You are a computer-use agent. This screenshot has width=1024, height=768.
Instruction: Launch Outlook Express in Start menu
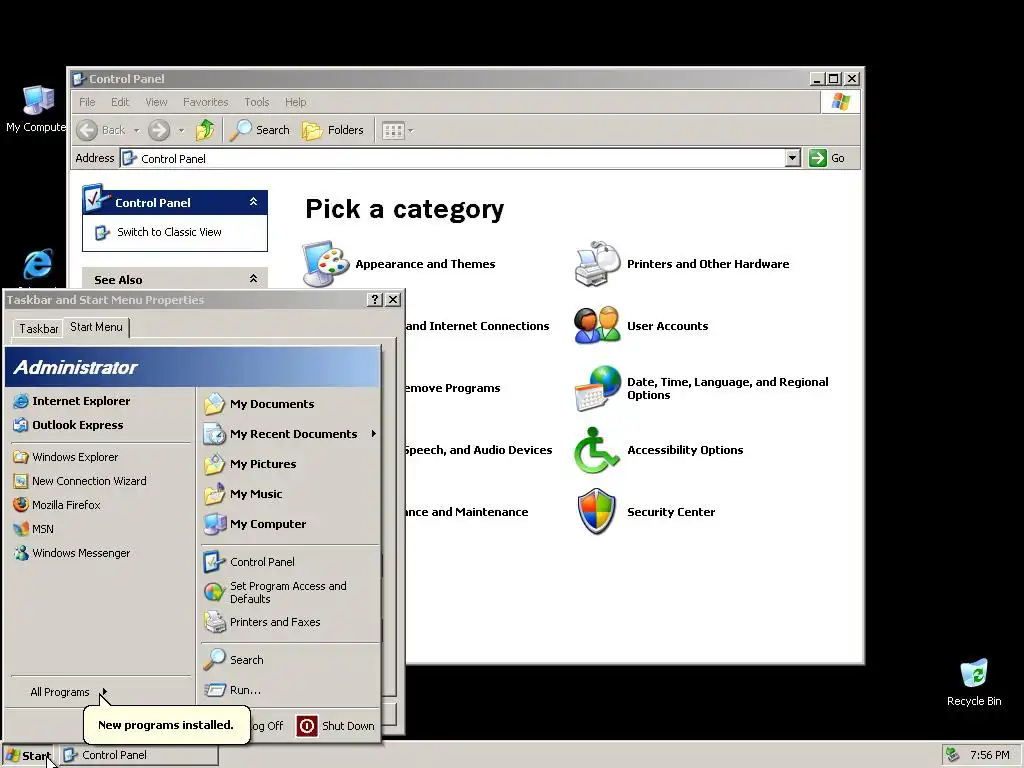[x=69, y=425]
